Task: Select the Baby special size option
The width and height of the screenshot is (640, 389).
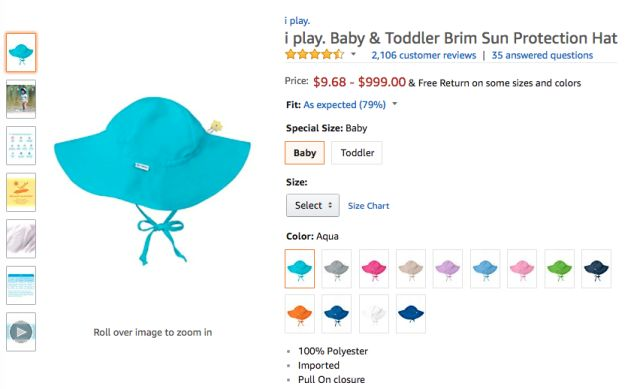Action: tap(304, 153)
